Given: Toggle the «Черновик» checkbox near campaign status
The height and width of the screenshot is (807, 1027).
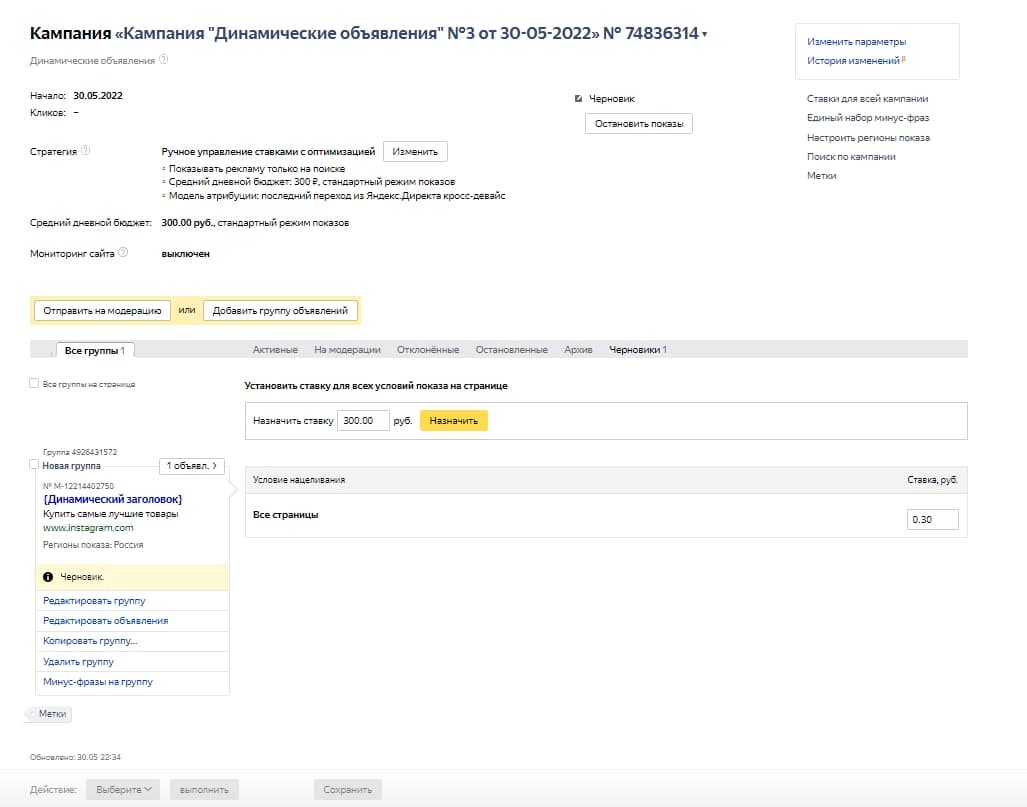Looking at the screenshot, I should point(578,99).
